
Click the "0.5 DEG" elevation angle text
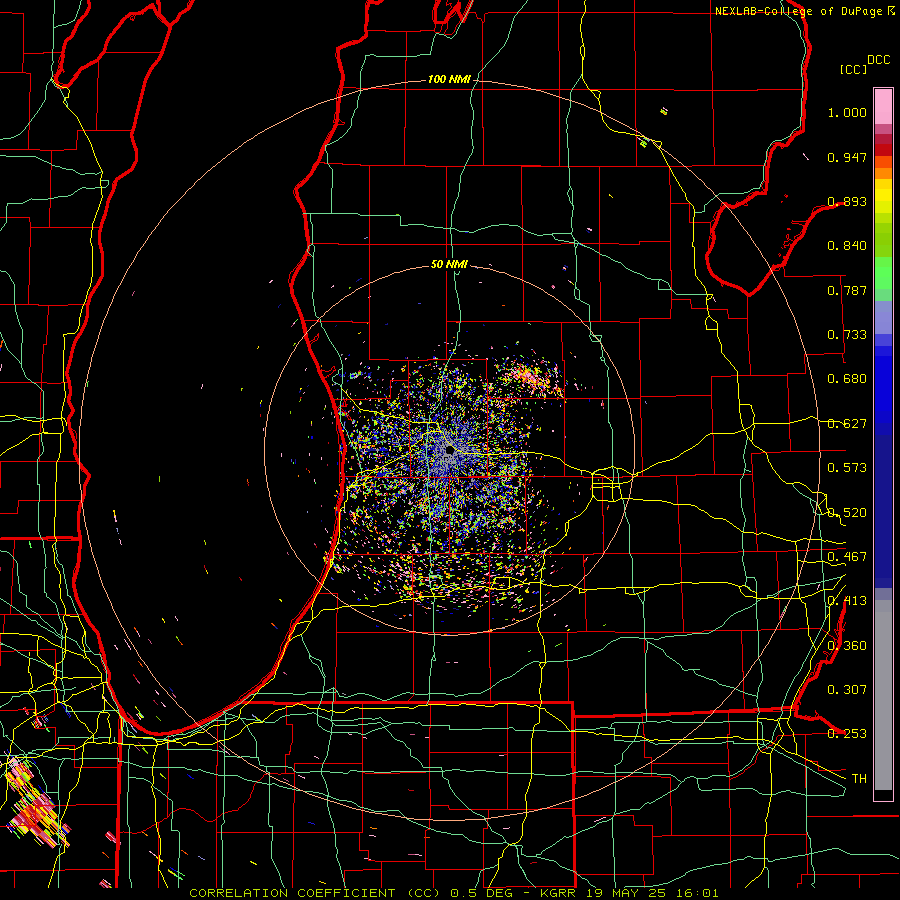click(480, 893)
